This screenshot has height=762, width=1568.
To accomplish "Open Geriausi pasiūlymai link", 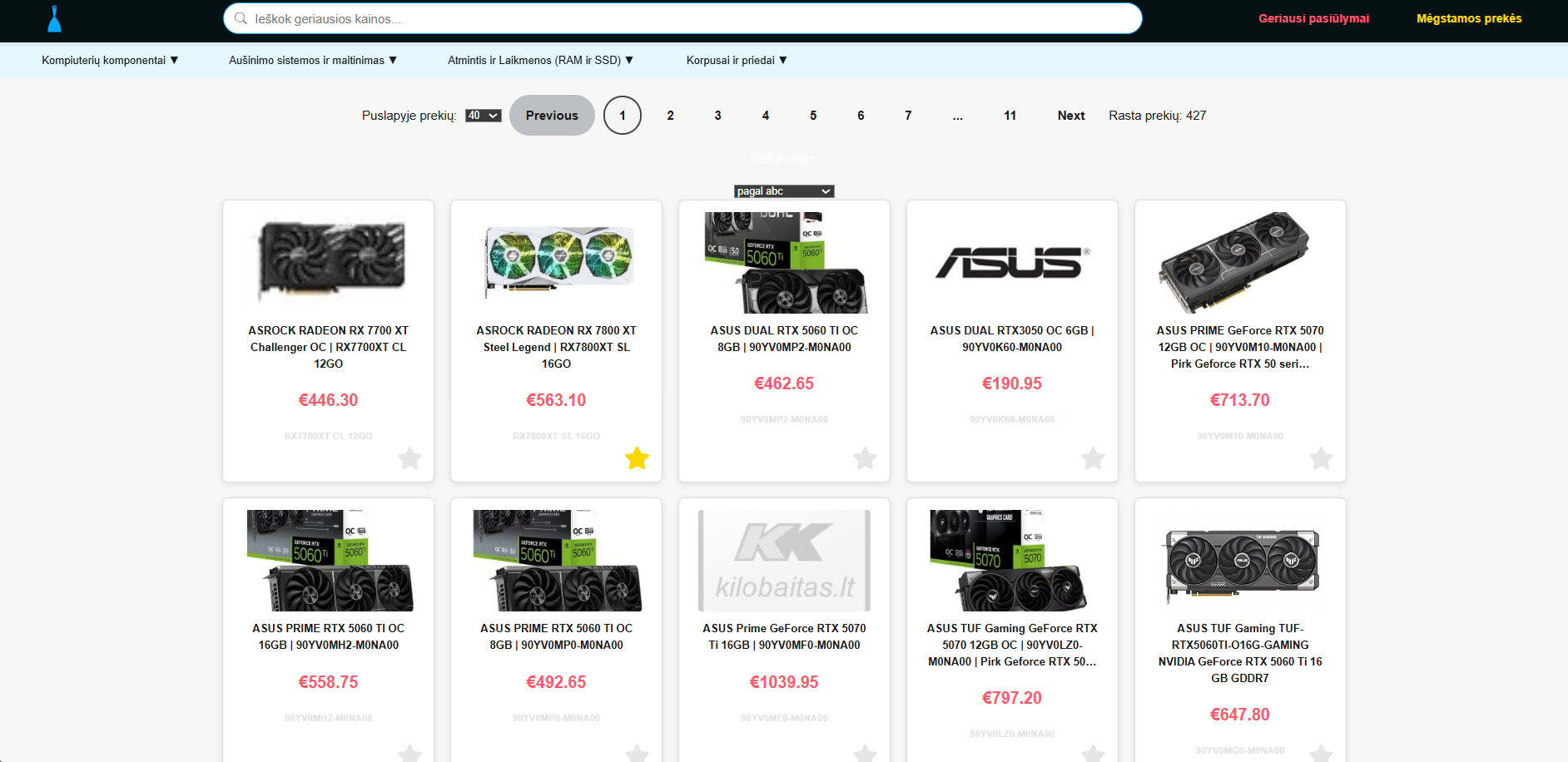I will point(1313,18).
